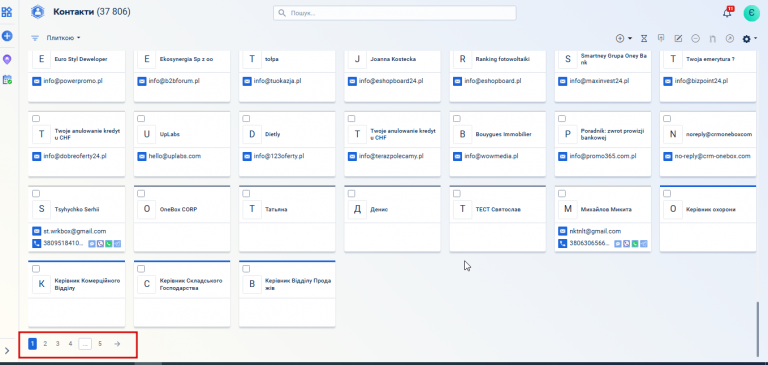768x365 pixels.
Task: Click the blue plus button in the sidebar
Action: (7, 36)
